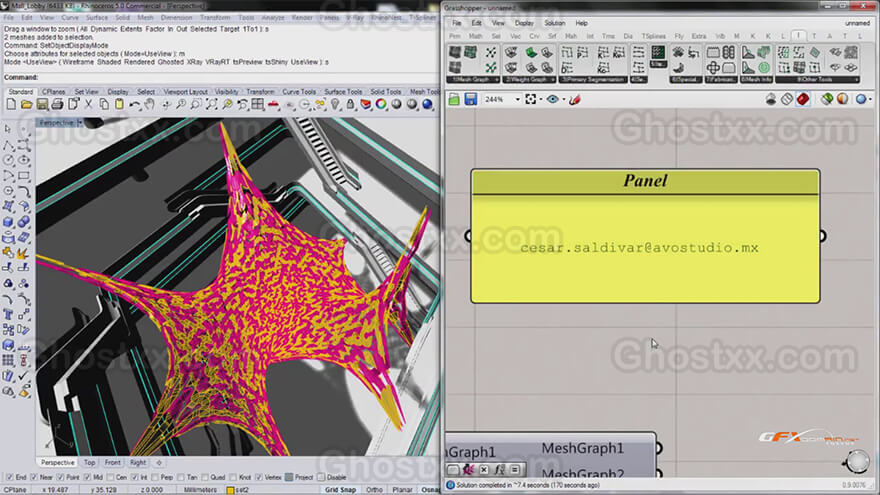Viewport: 880px width, 495px height.
Task: Open the set2 layer dropdown in status bar
Action: point(239,490)
